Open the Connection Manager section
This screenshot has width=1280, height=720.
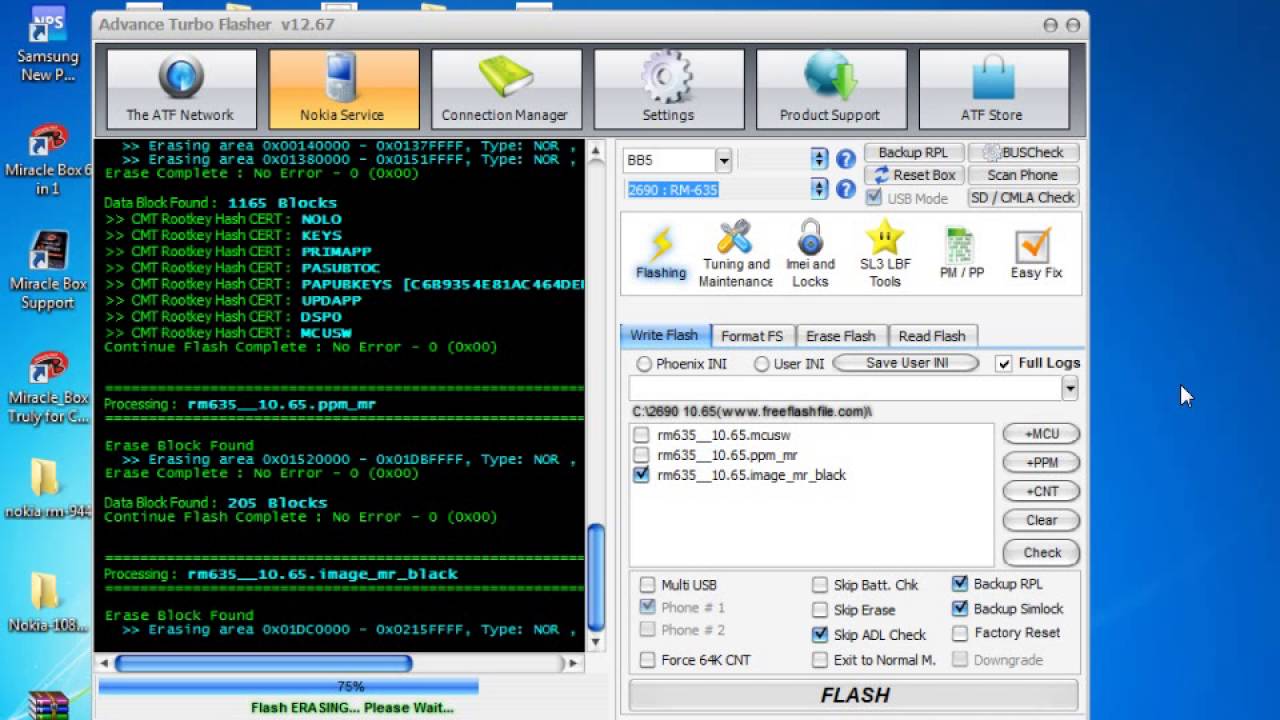coord(505,89)
